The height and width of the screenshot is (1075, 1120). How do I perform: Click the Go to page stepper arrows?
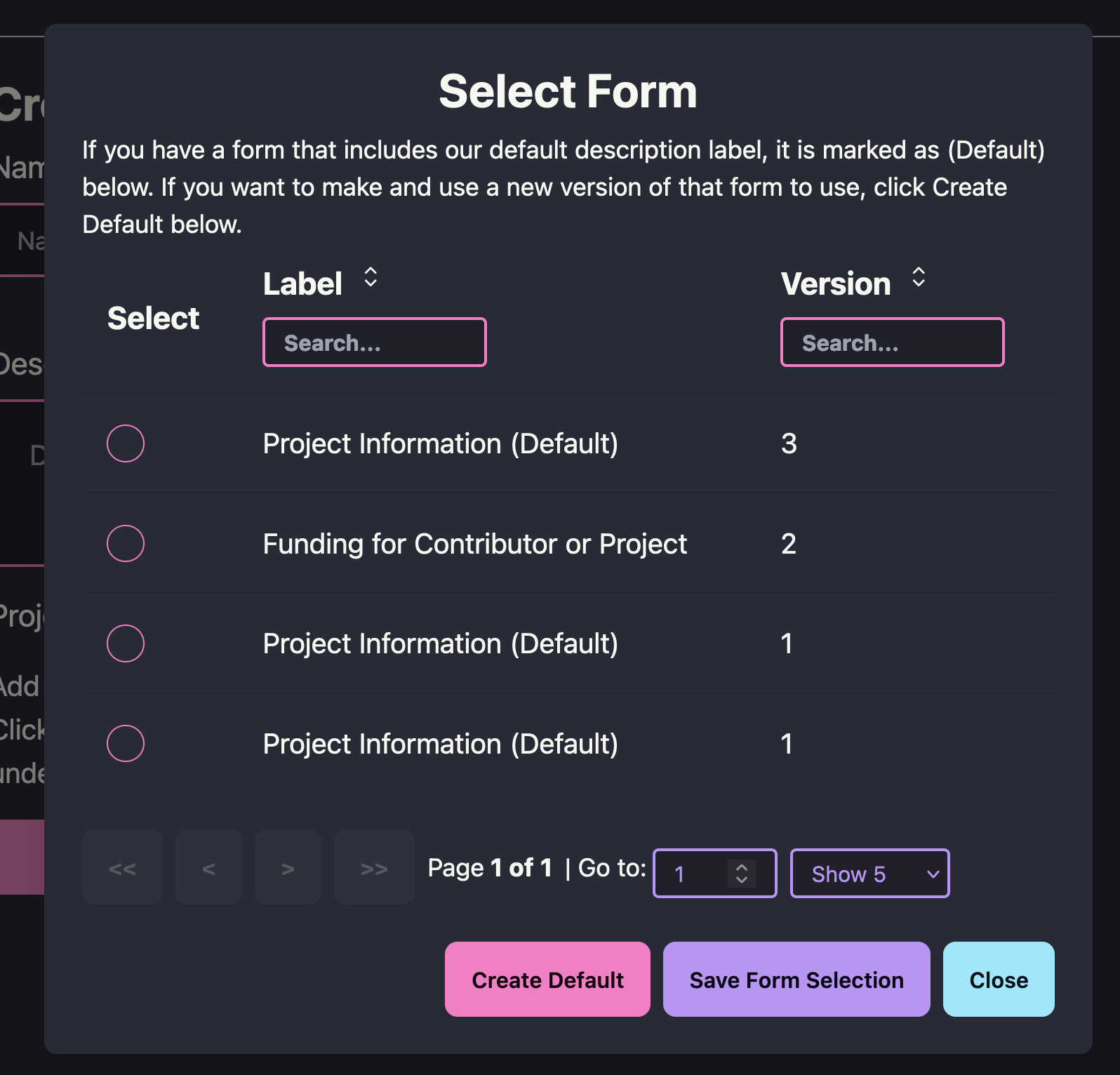click(x=741, y=873)
